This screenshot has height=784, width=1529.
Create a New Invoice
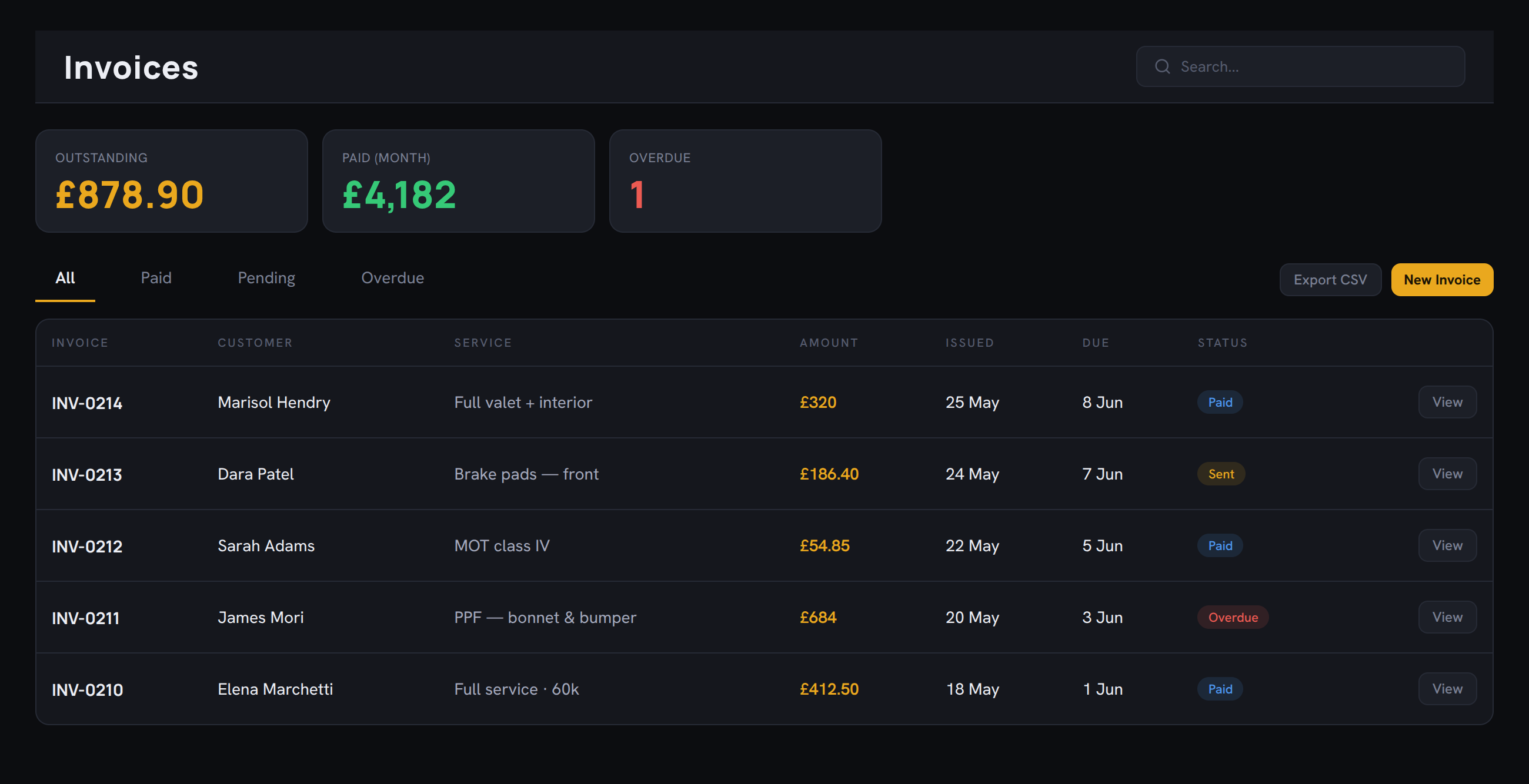pyautogui.click(x=1442, y=280)
